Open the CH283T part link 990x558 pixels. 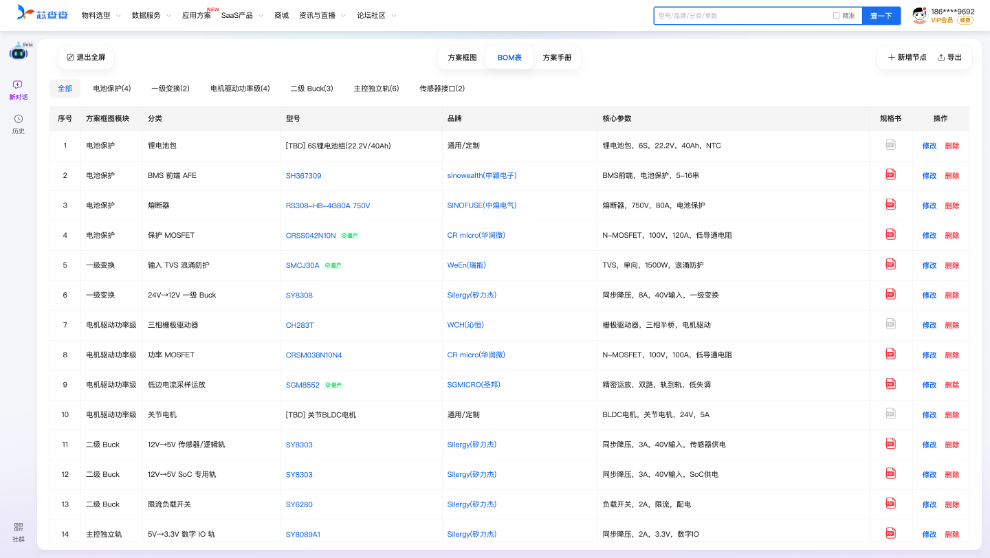[300, 325]
